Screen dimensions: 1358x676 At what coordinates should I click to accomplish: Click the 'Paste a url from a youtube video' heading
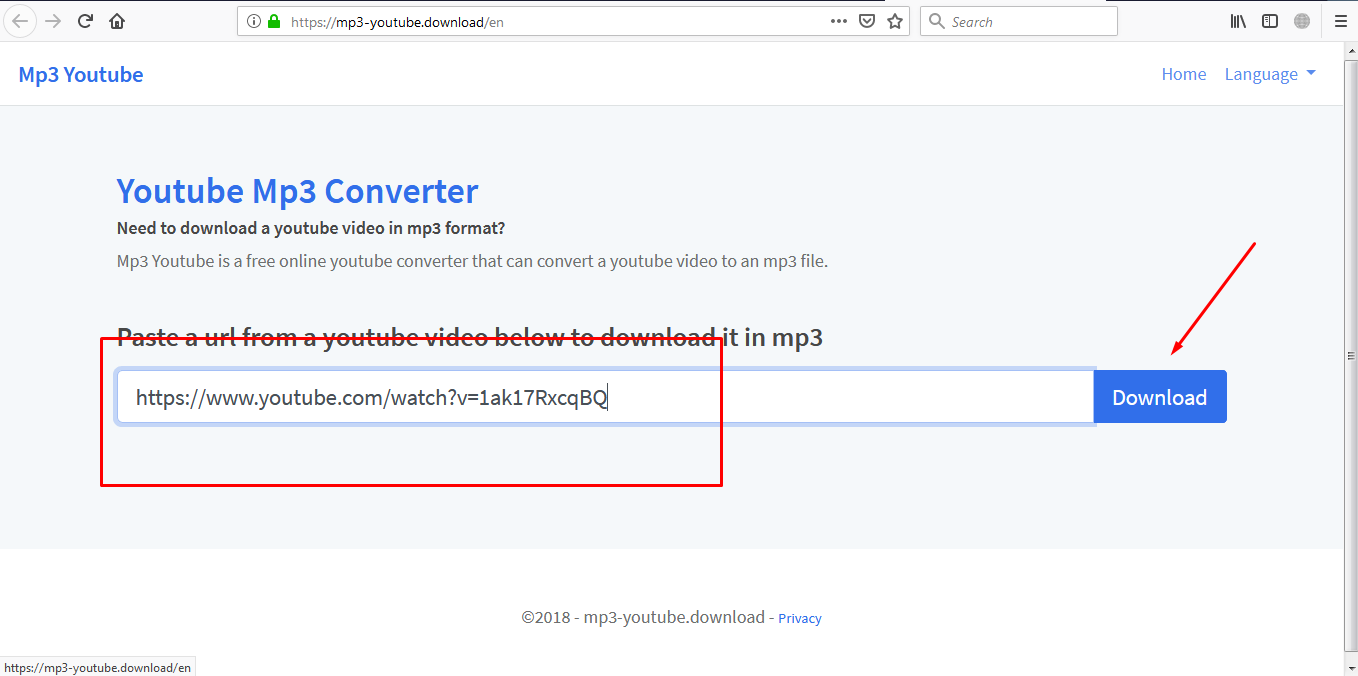click(470, 337)
